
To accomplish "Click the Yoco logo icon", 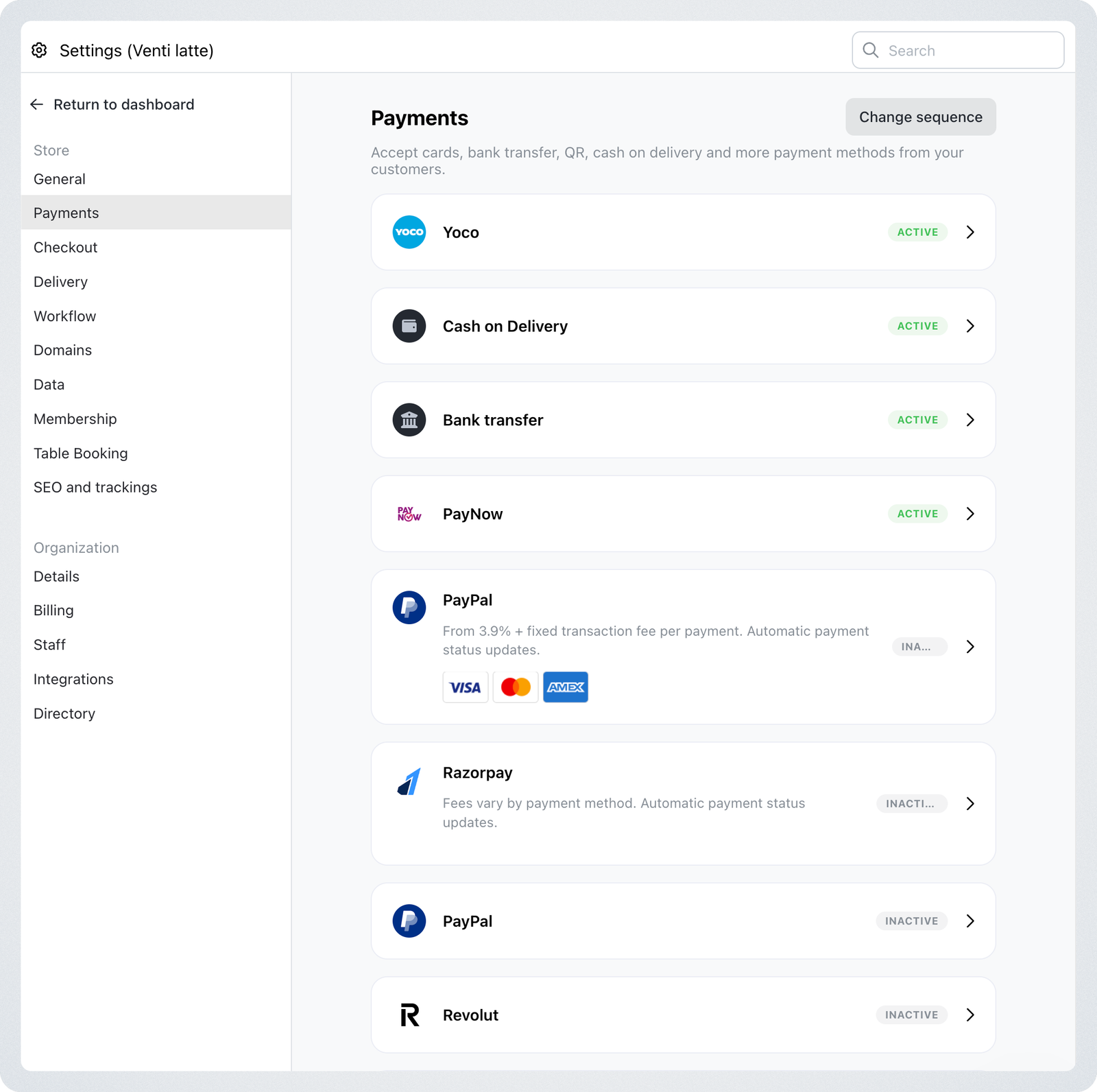I will click(409, 232).
